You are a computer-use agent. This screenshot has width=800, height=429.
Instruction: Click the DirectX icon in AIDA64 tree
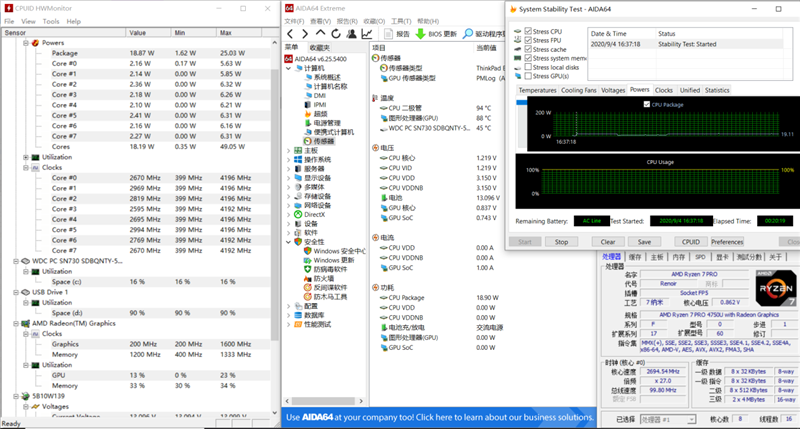coord(298,215)
